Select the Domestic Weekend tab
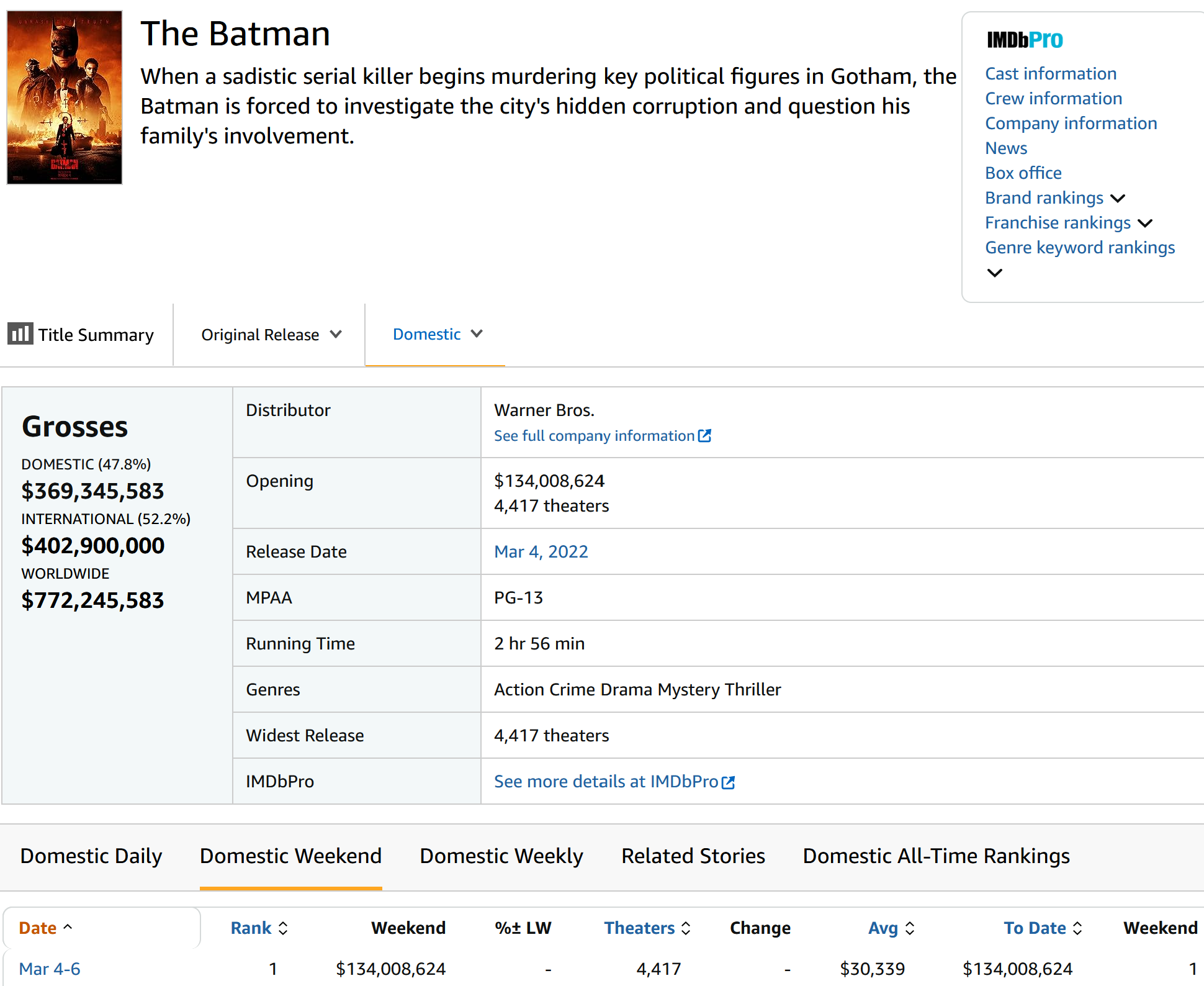The height and width of the screenshot is (986, 1204). point(290,856)
